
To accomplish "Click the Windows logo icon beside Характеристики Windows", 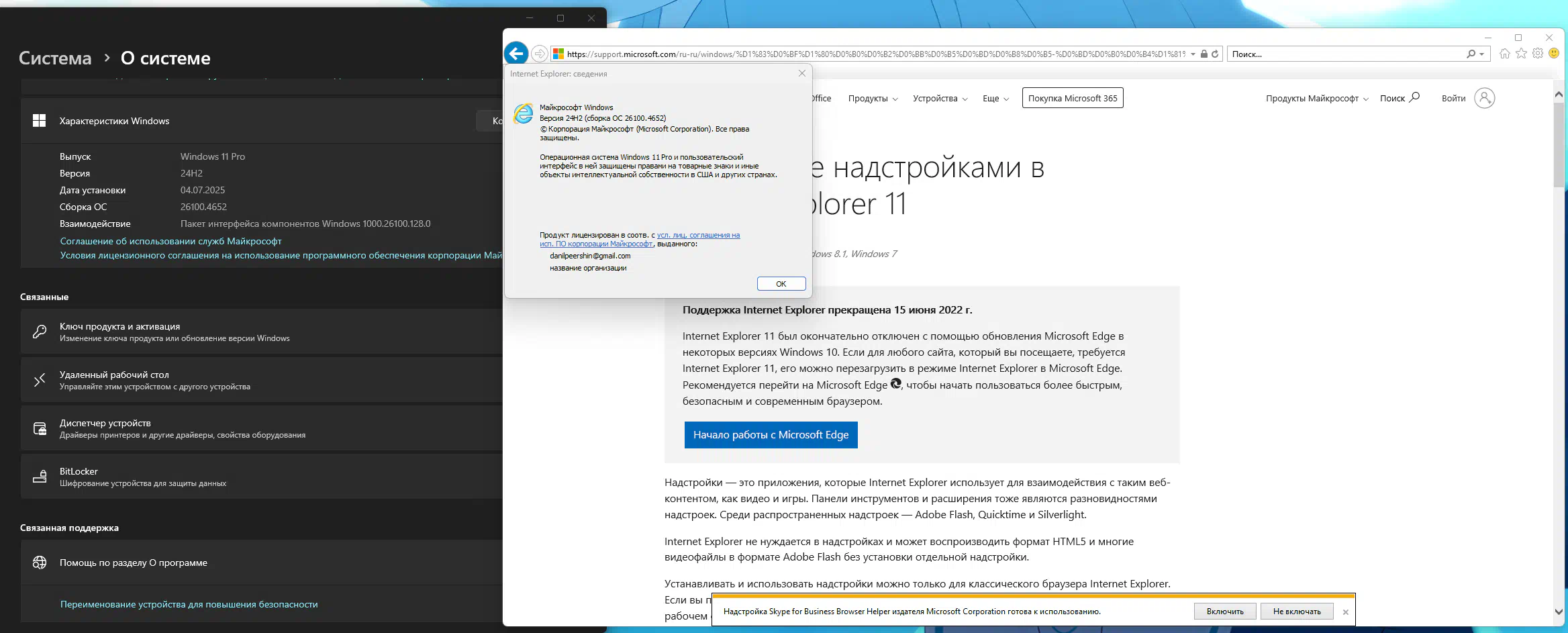I will (39, 121).
